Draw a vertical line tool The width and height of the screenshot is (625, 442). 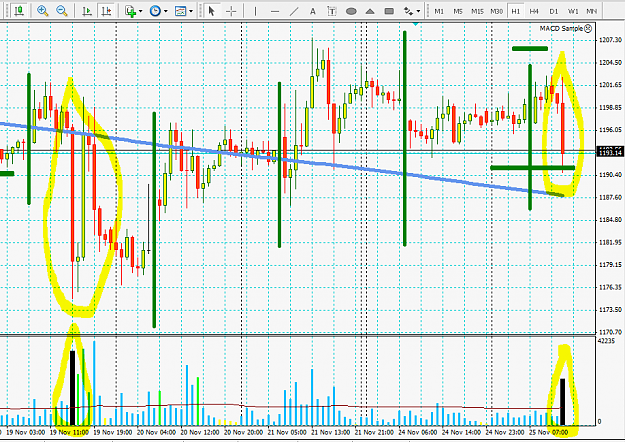[x=255, y=11]
